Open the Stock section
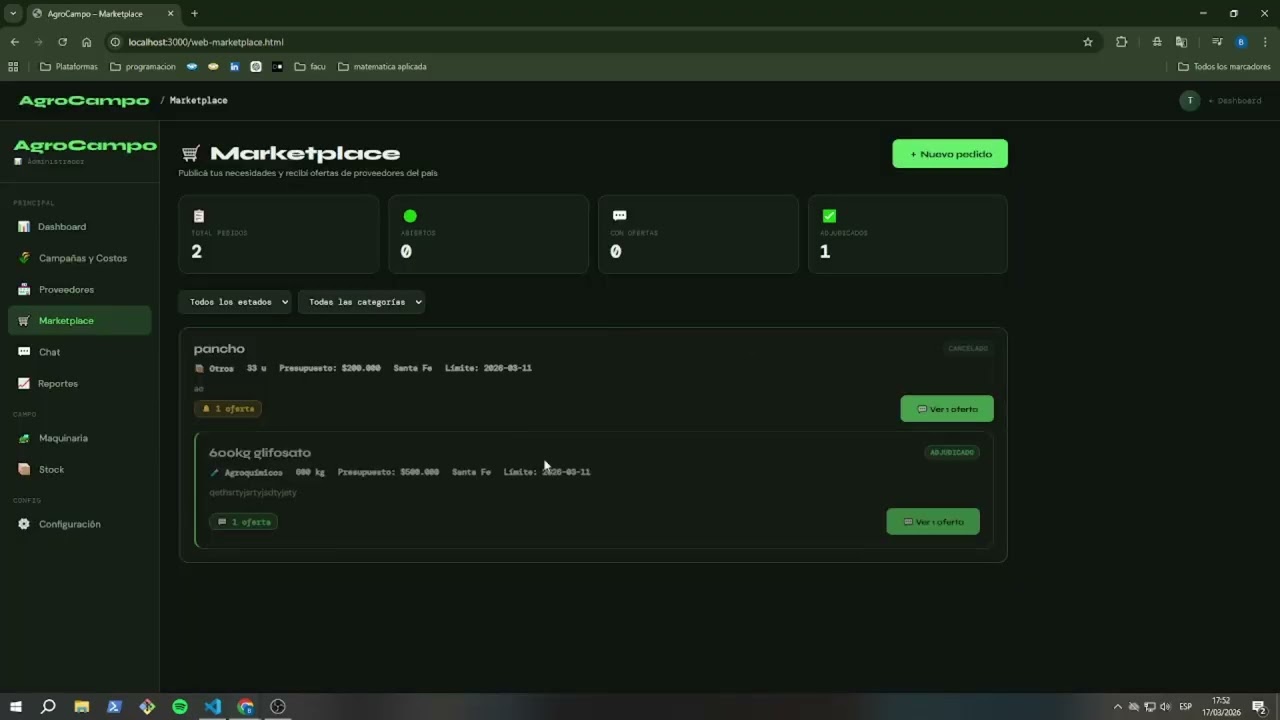Screen dimensions: 1280x720 click(80, 470)
